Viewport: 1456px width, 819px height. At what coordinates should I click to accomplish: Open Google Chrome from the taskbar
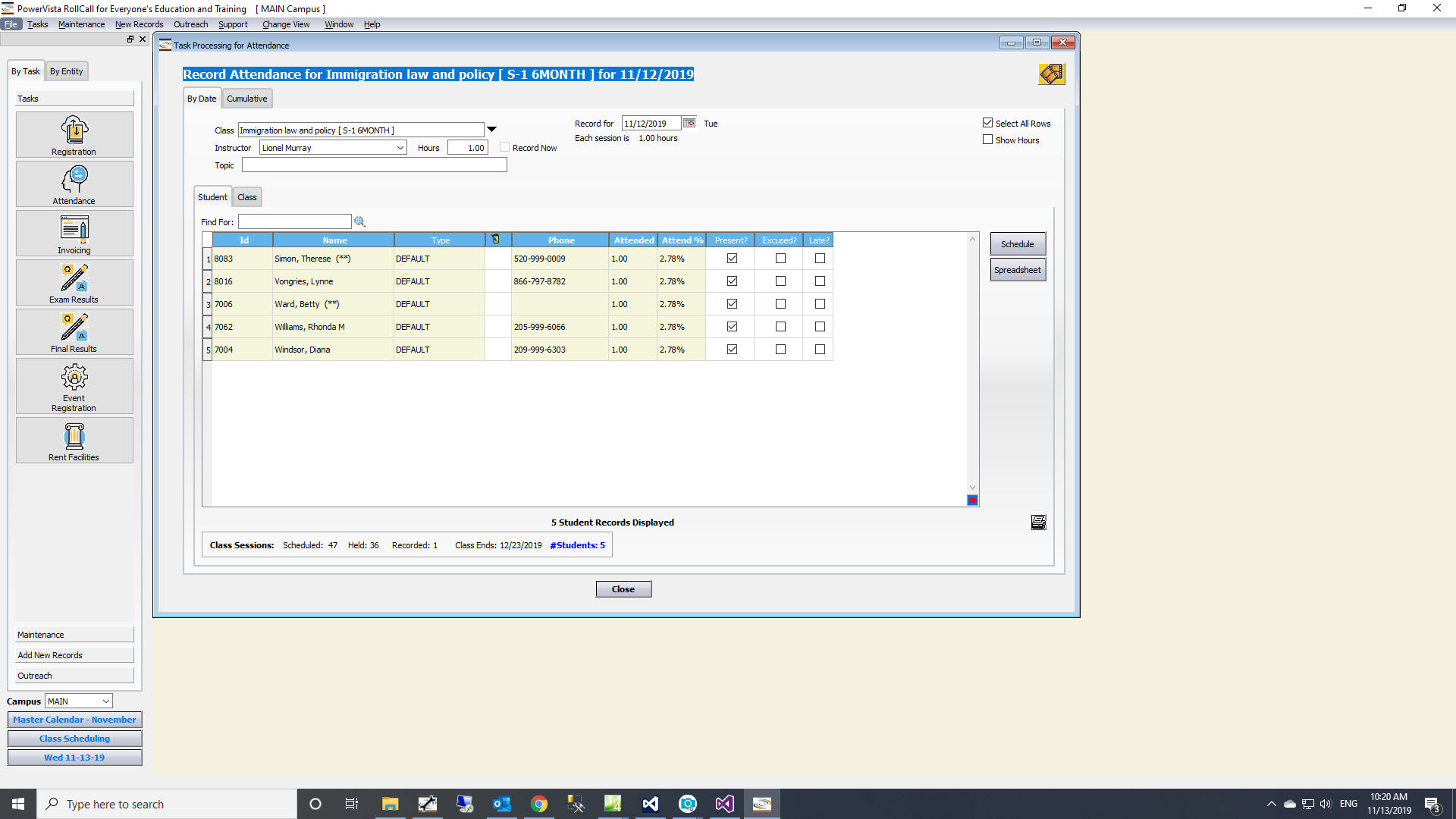tap(539, 804)
